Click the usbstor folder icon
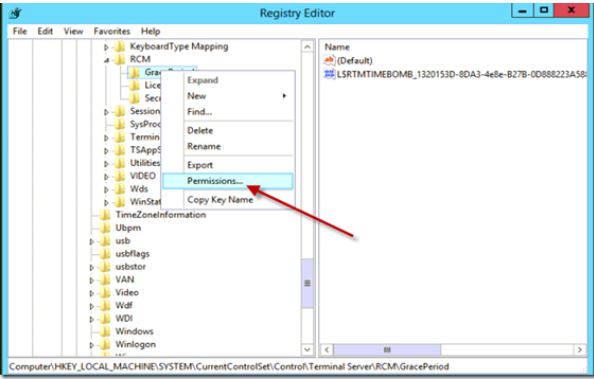Screen dimensions: 594x379 [x=105, y=266]
